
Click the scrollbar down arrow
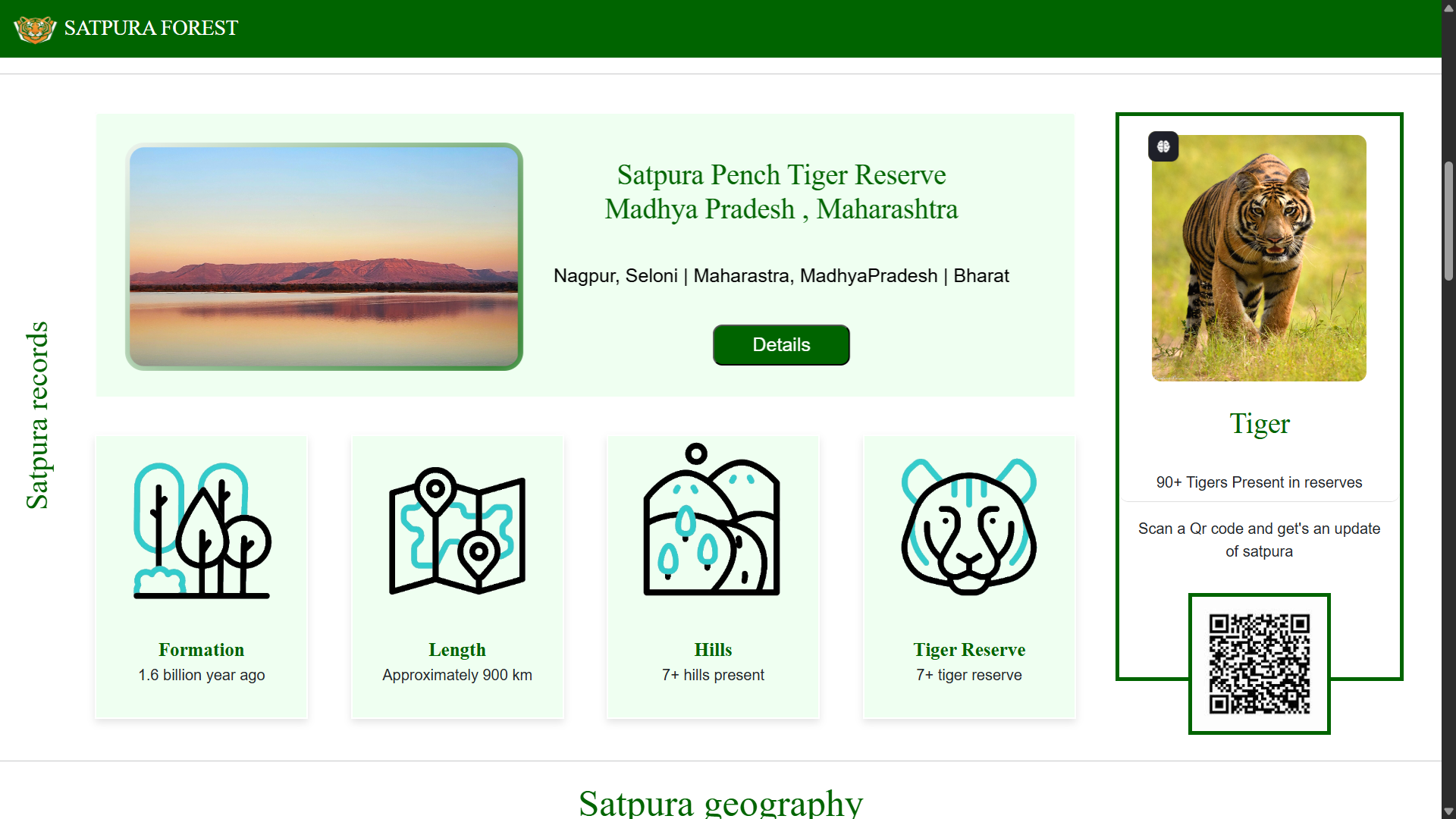tap(1448, 811)
